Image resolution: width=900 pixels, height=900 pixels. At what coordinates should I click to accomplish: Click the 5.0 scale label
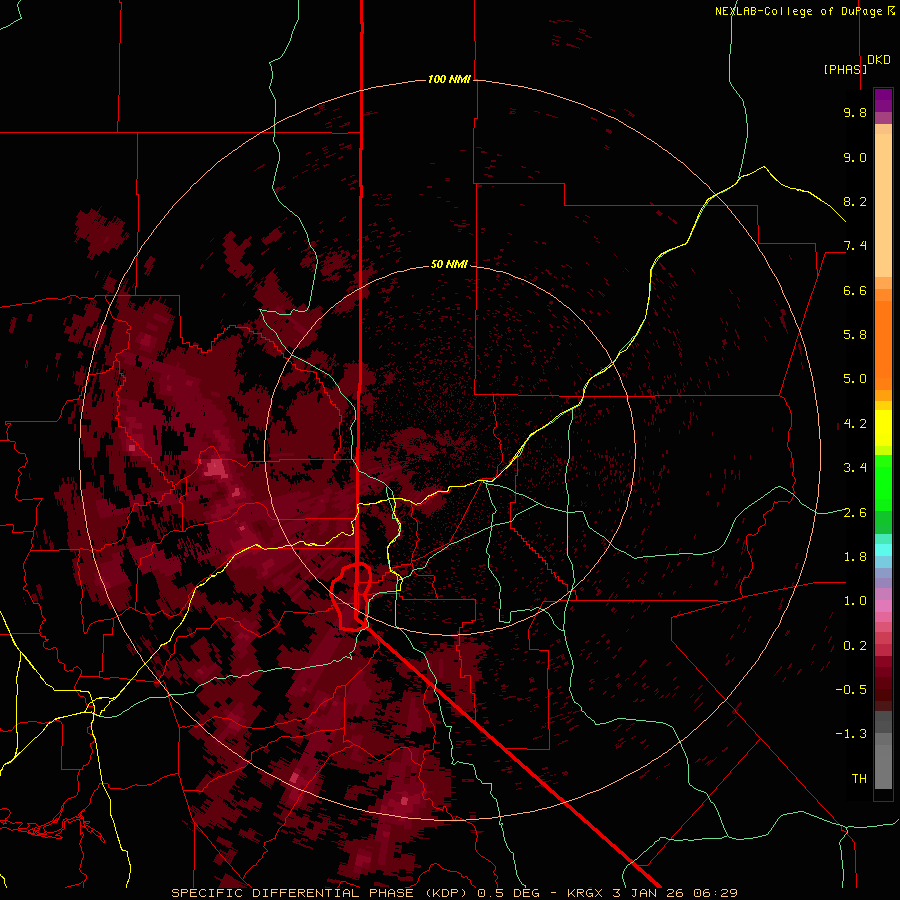click(x=855, y=379)
